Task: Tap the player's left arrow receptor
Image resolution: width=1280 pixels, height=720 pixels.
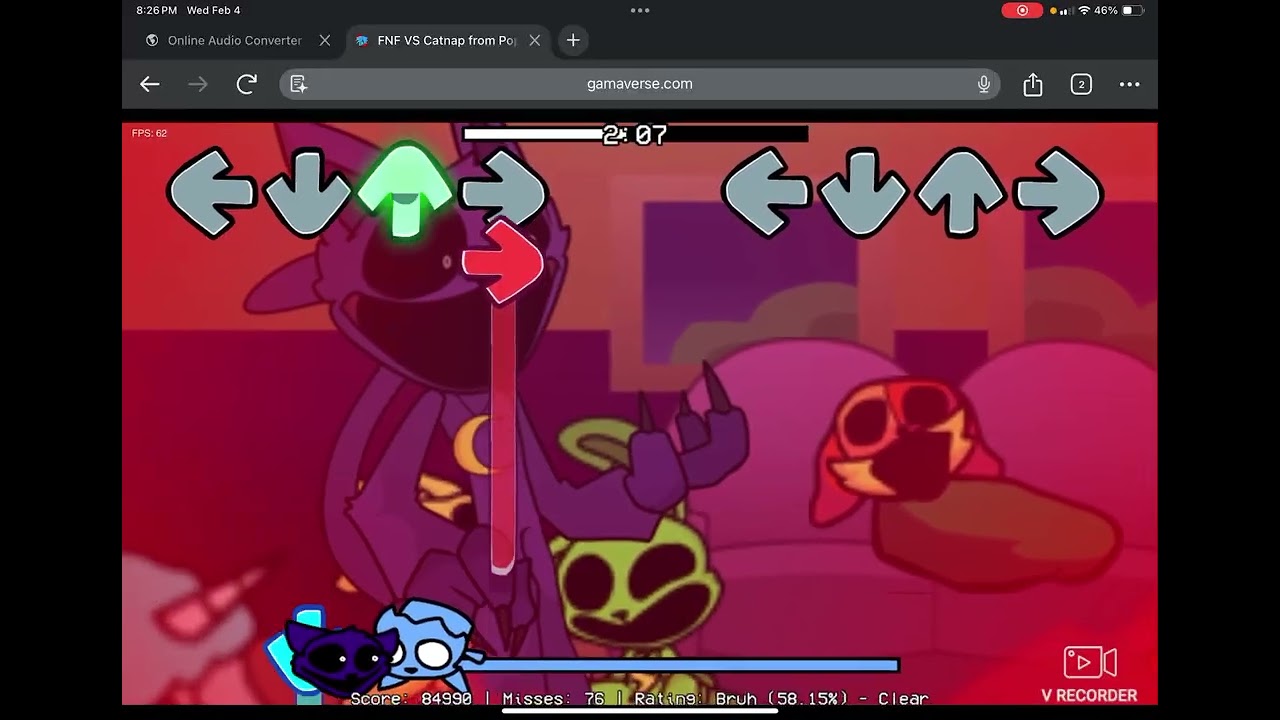Action: point(767,192)
